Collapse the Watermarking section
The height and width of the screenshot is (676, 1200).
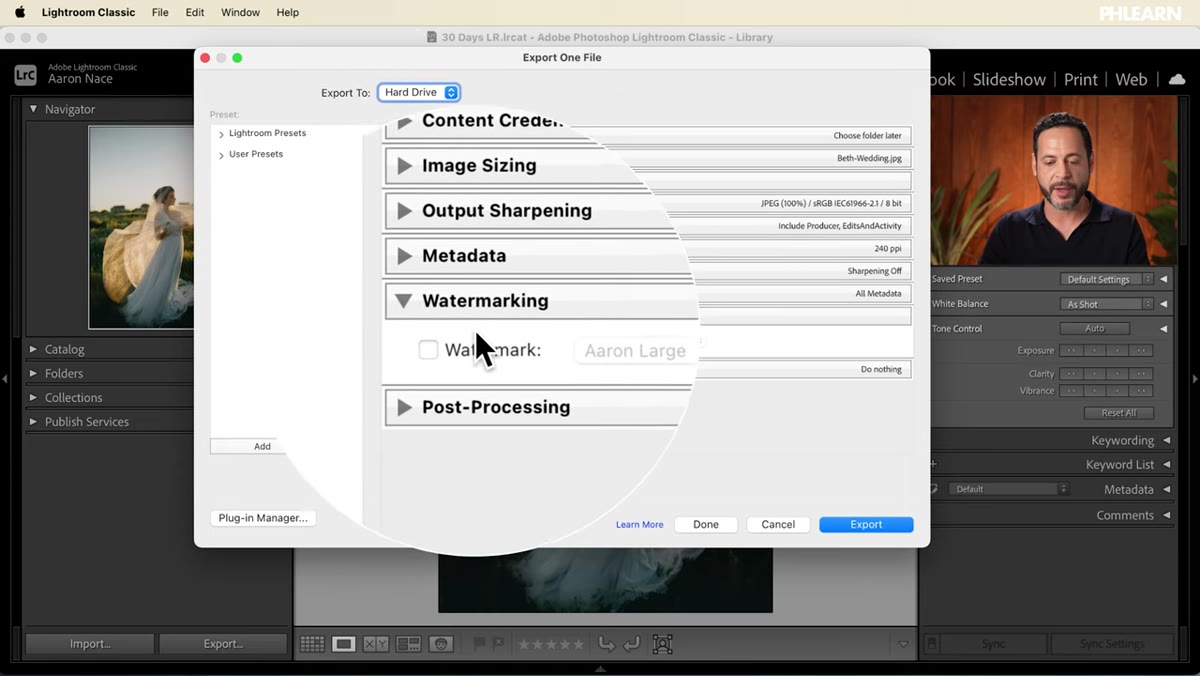click(x=404, y=300)
